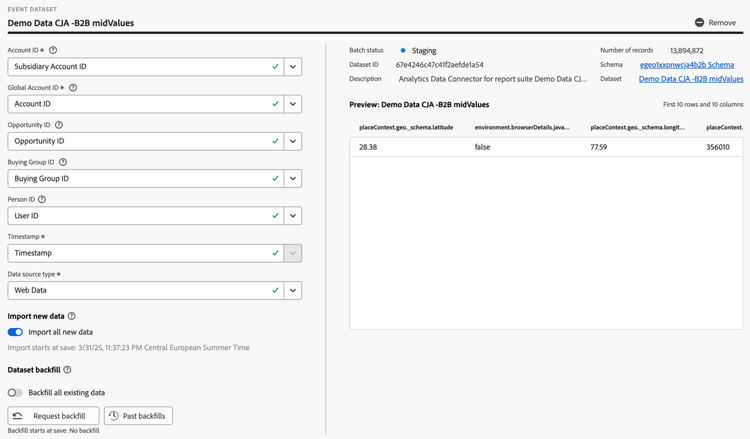Open the Schema link

click(687, 65)
